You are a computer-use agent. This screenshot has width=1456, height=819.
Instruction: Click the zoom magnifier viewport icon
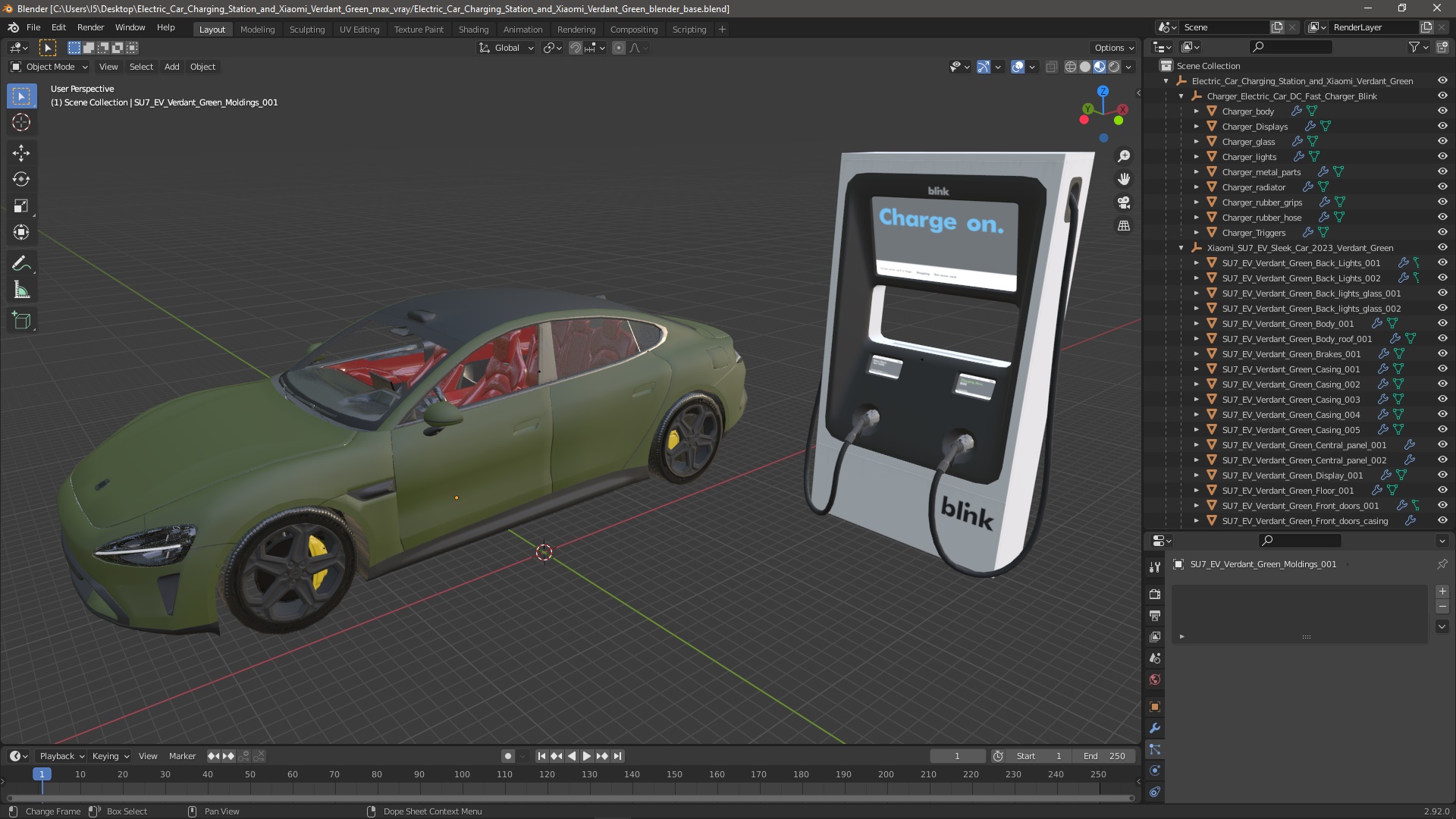[1124, 156]
